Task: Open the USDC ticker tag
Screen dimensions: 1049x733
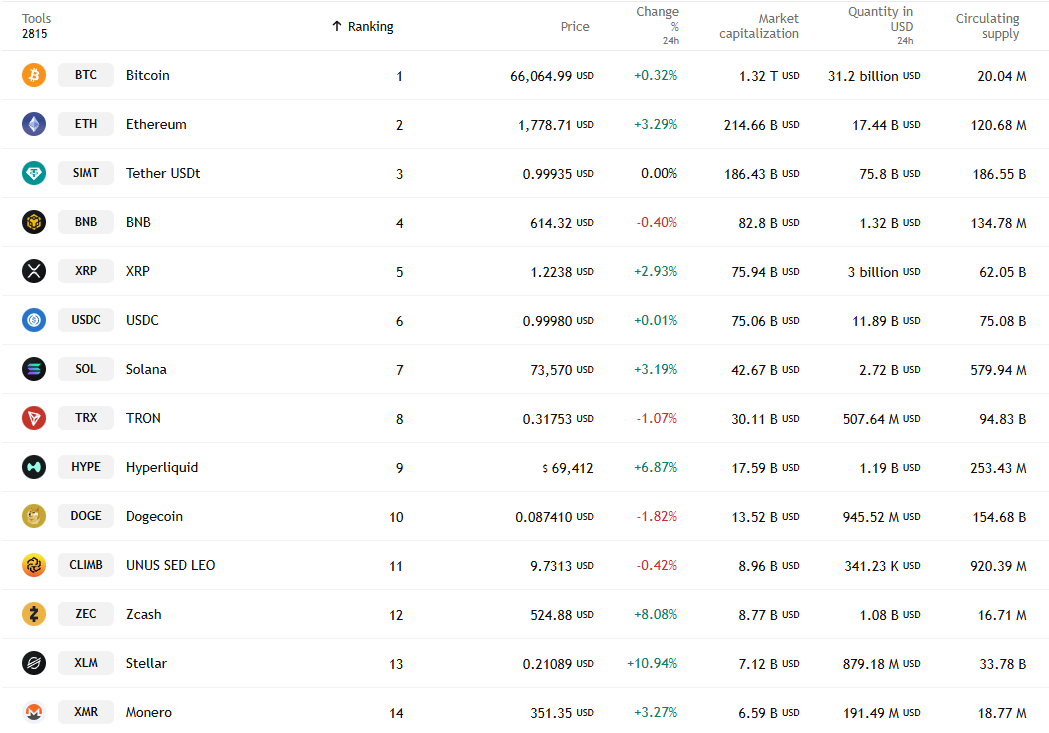Action: 86,320
